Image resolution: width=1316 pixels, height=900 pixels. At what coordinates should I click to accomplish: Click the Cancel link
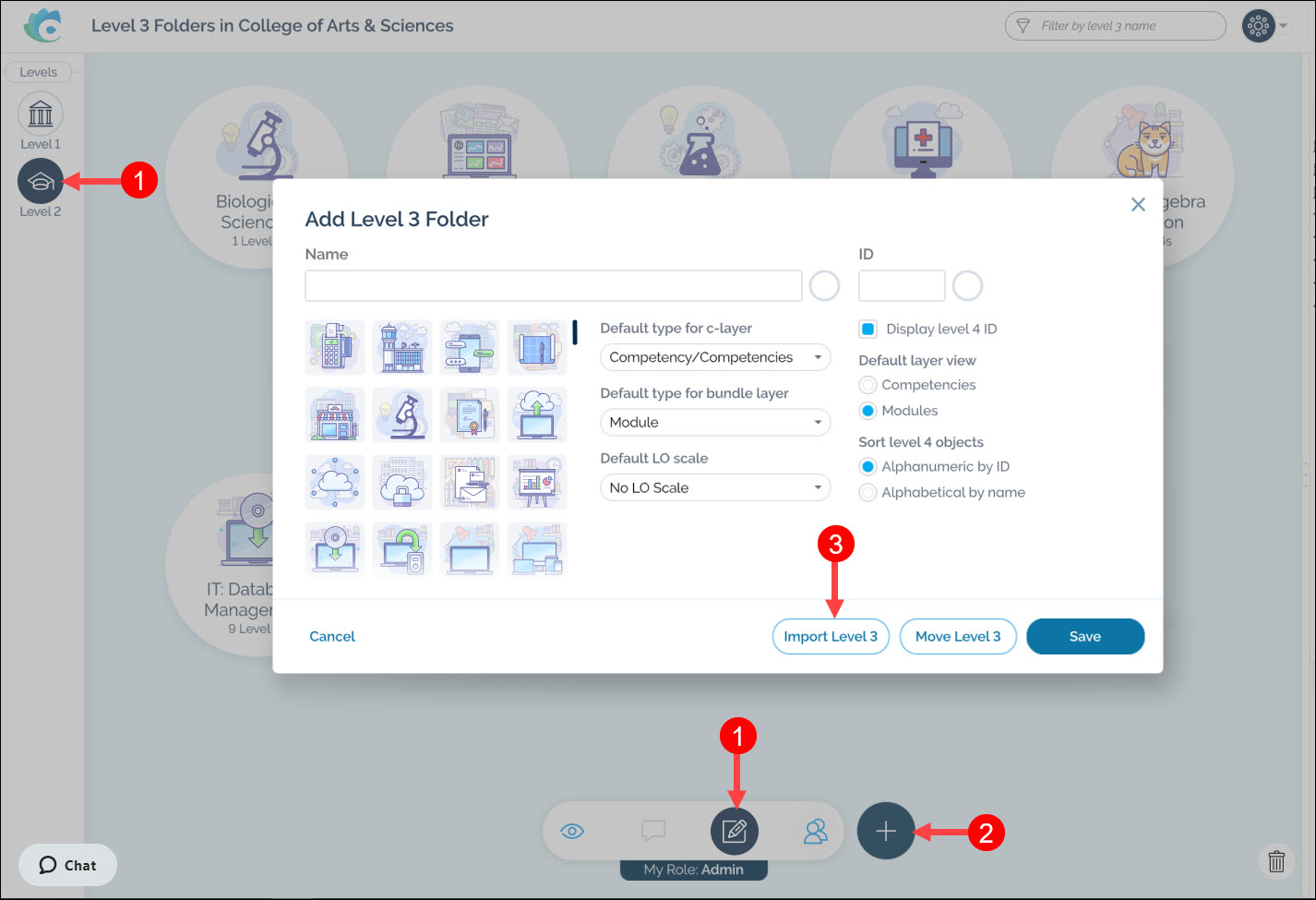click(x=332, y=637)
